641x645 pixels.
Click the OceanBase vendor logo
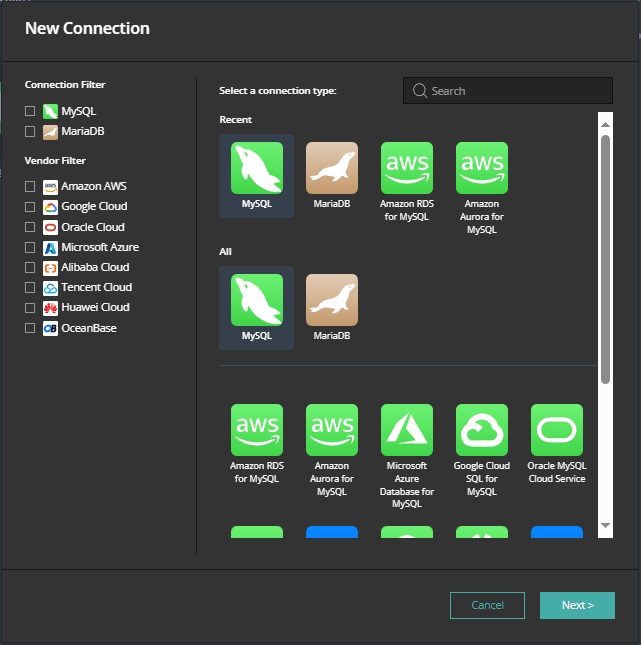pyautogui.click(x=50, y=328)
